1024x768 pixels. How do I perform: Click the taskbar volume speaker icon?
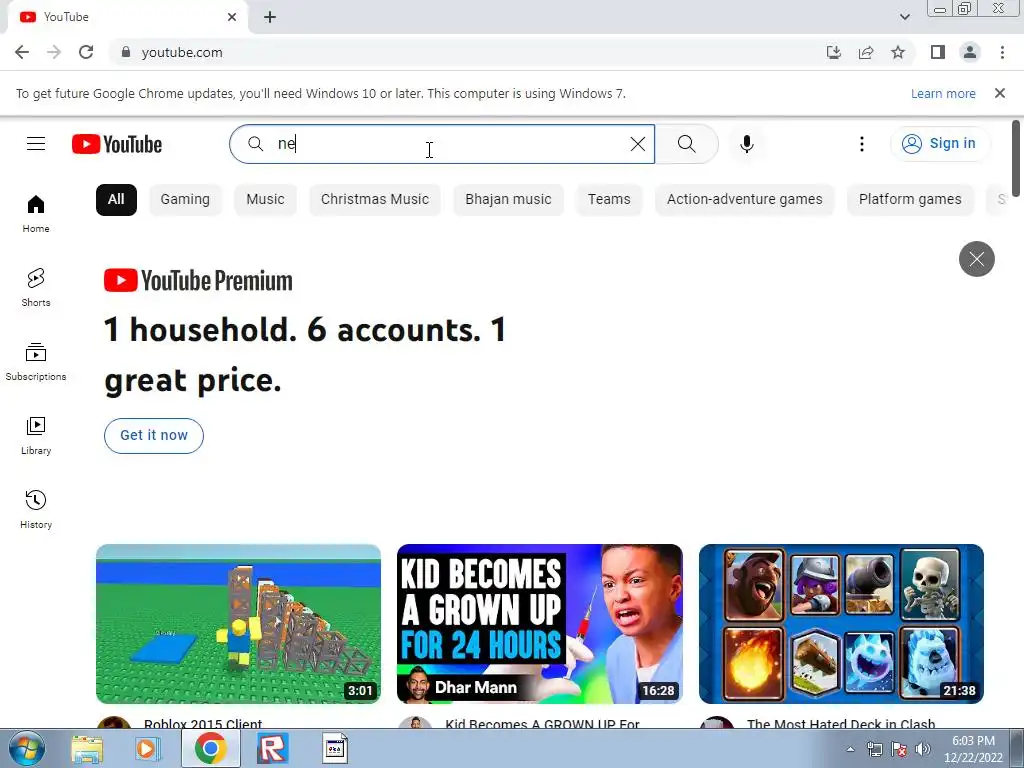(922, 749)
